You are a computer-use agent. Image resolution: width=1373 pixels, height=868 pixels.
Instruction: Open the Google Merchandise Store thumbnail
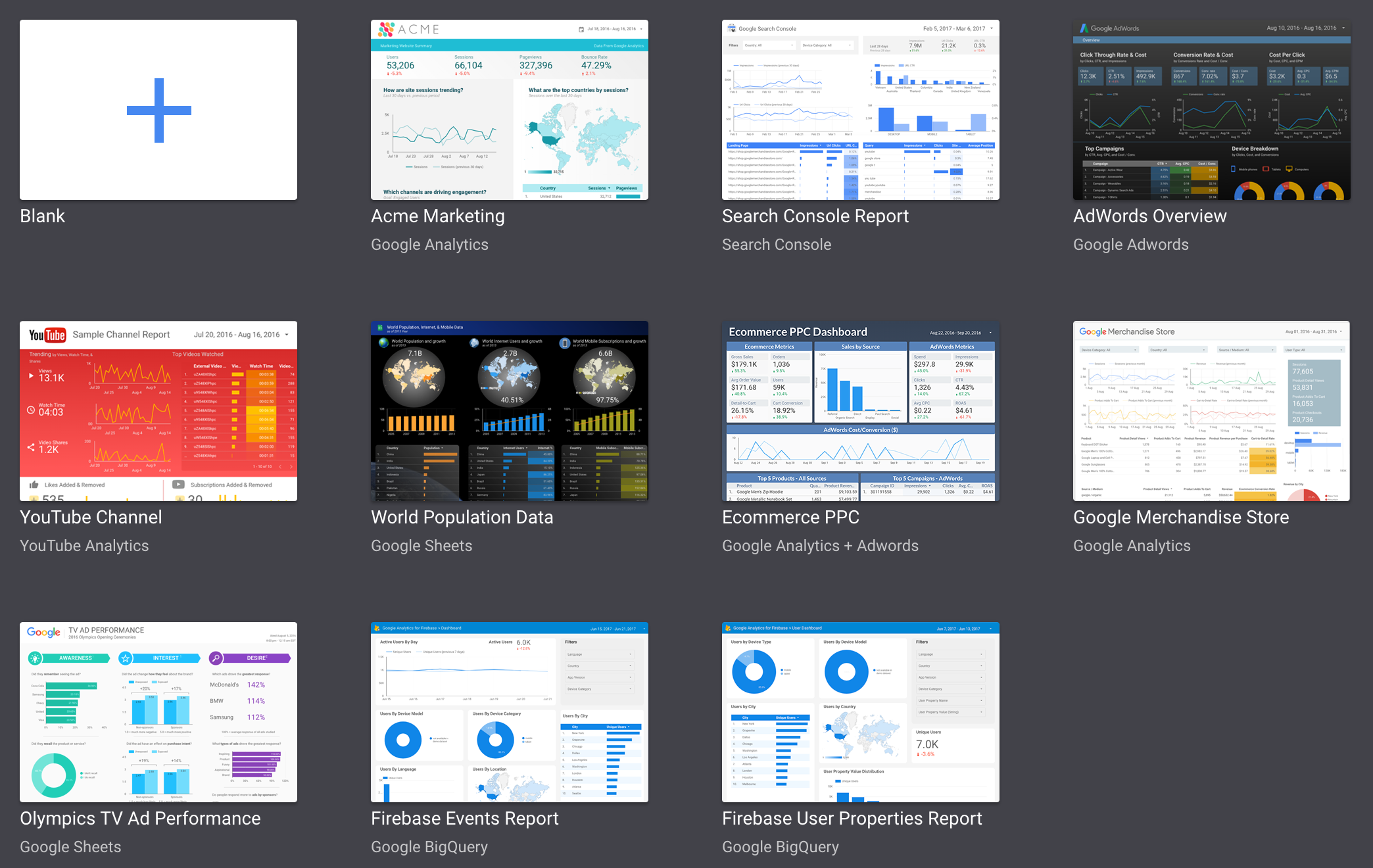1212,411
